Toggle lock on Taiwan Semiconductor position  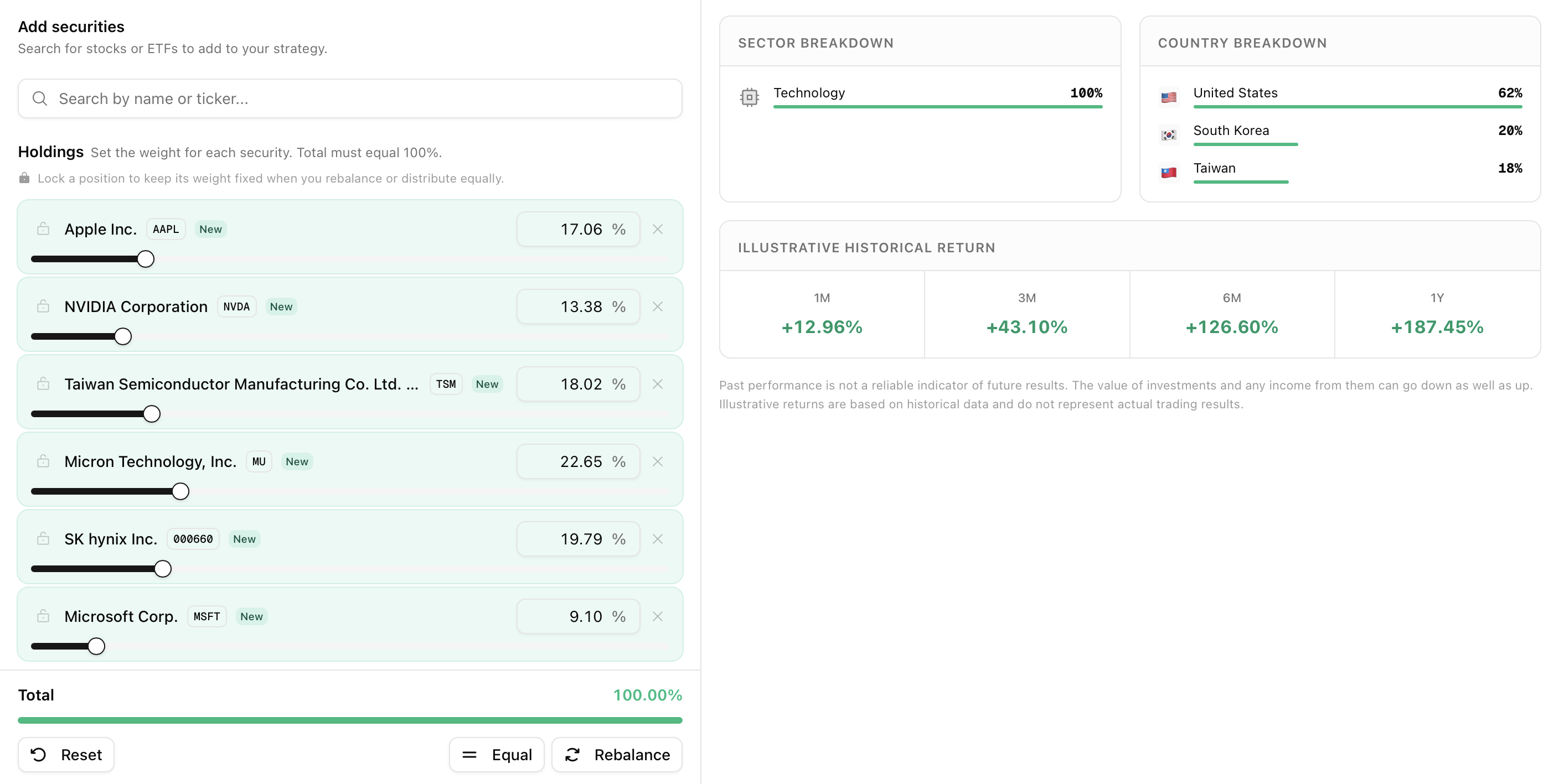pyautogui.click(x=43, y=383)
